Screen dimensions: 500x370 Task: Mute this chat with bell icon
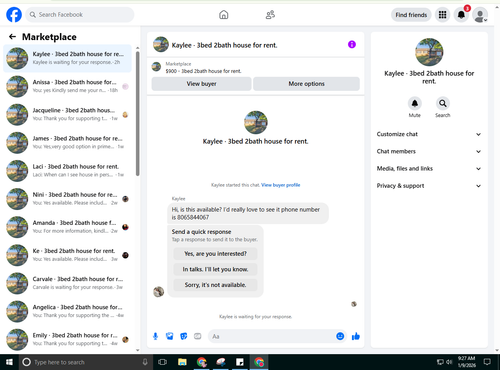pos(415,104)
